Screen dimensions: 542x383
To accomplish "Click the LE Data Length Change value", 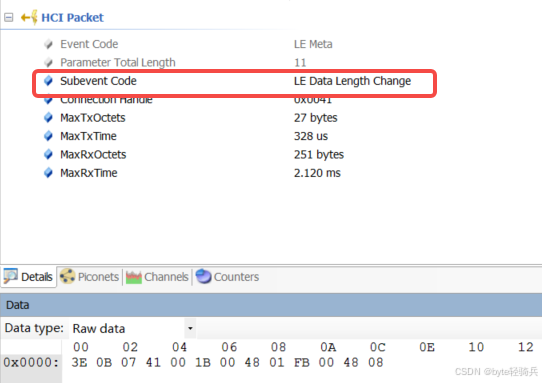I will [353, 81].
